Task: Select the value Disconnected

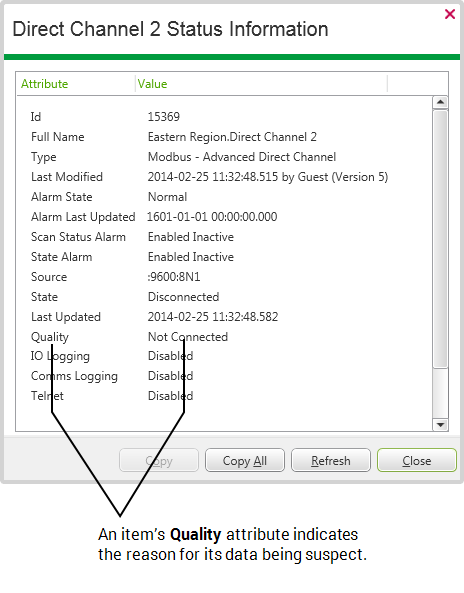Action: tap(183, 297)
